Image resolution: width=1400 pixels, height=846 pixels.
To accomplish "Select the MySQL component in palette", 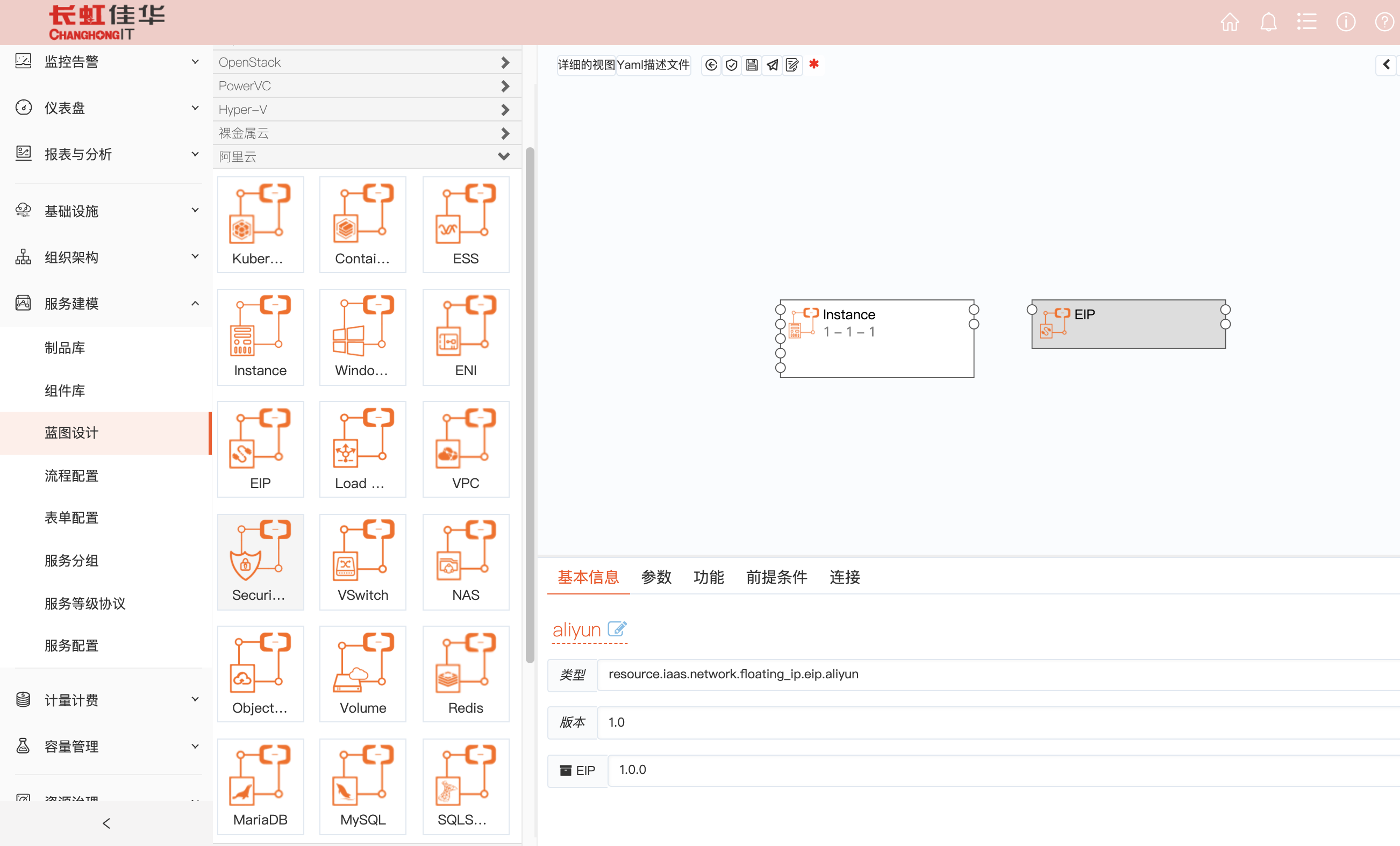I will (362, 786).
